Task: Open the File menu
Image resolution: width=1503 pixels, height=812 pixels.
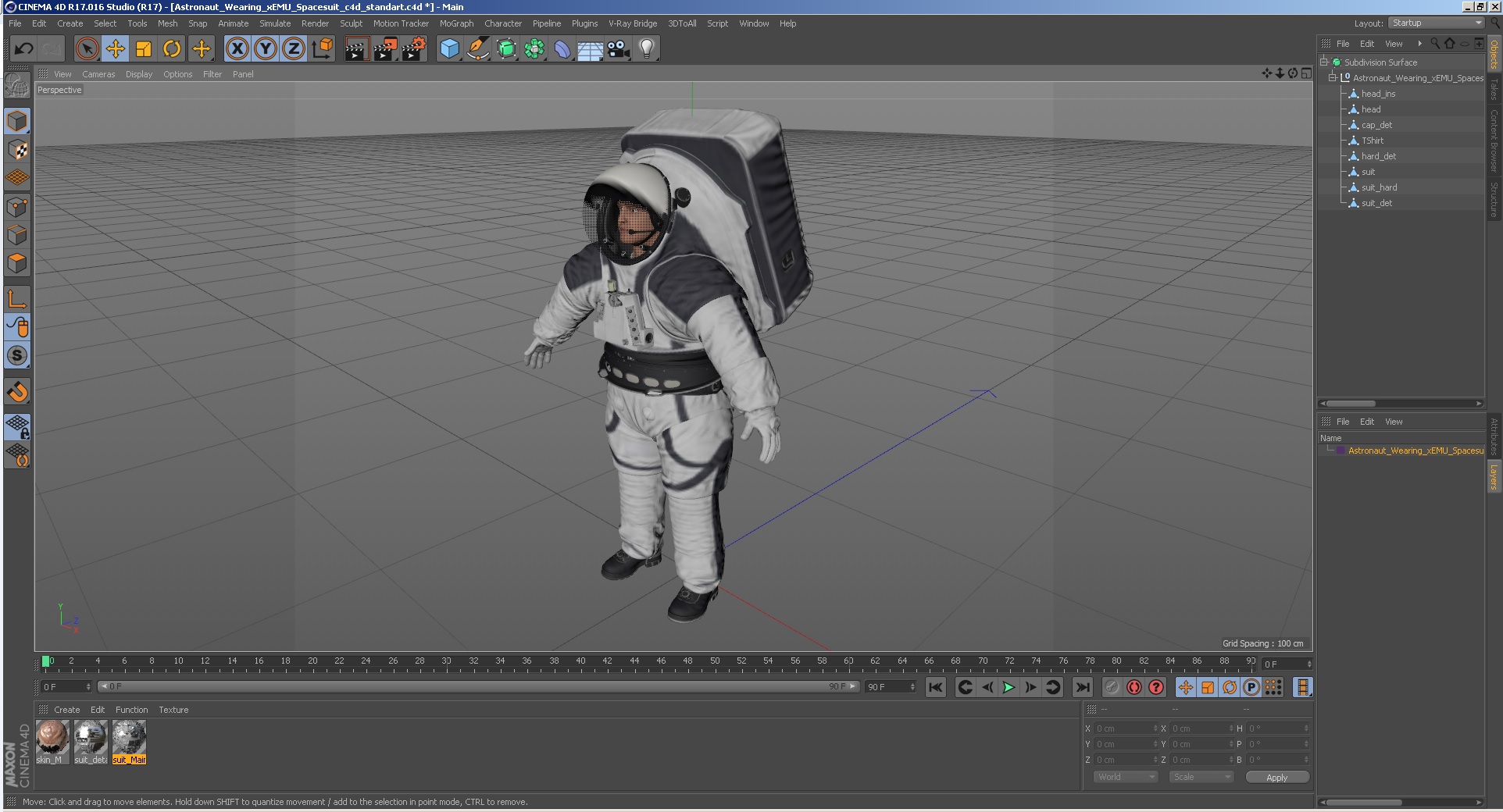Action: tap(15, 23)
